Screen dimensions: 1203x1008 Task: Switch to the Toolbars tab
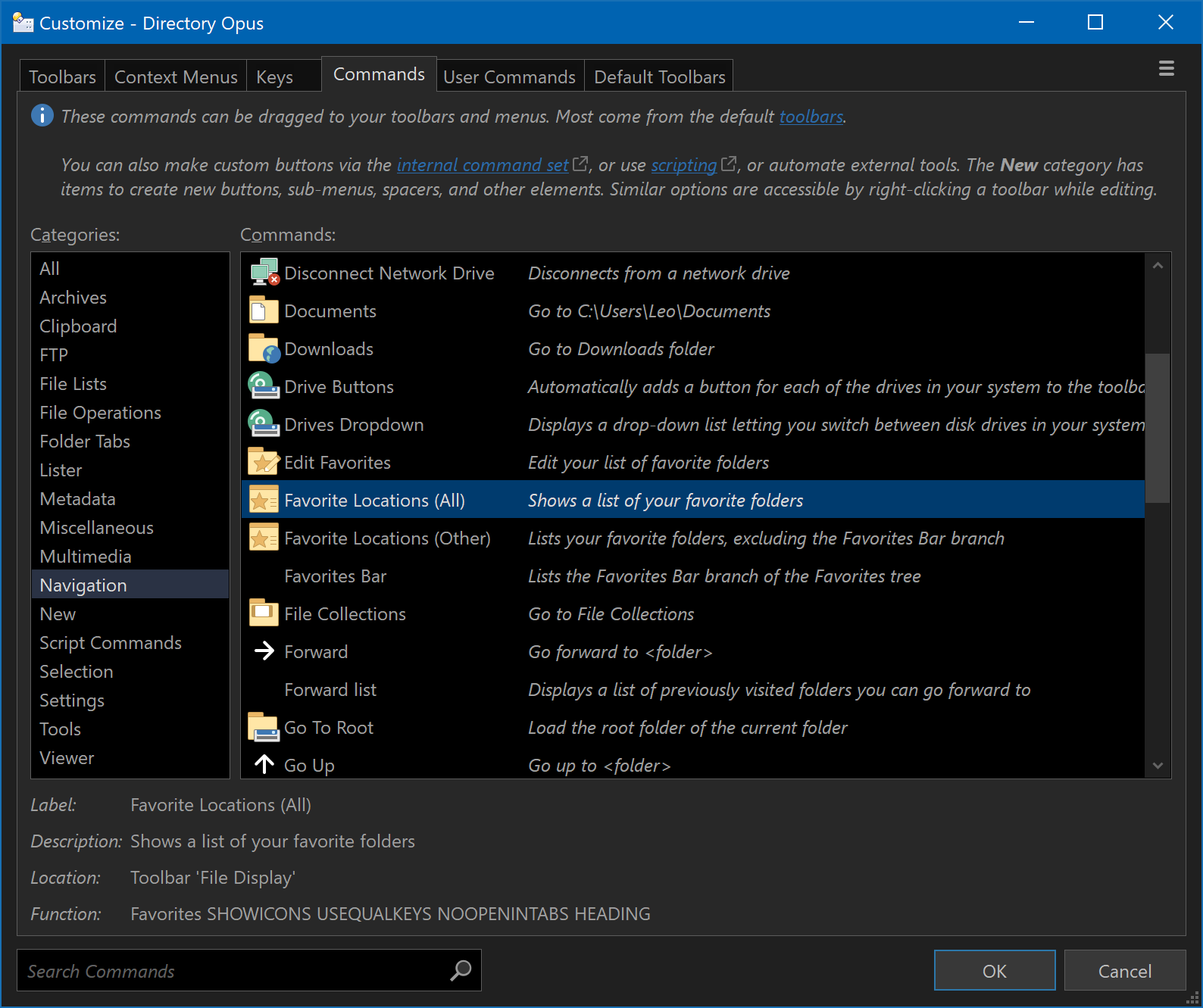pos(62,77)
